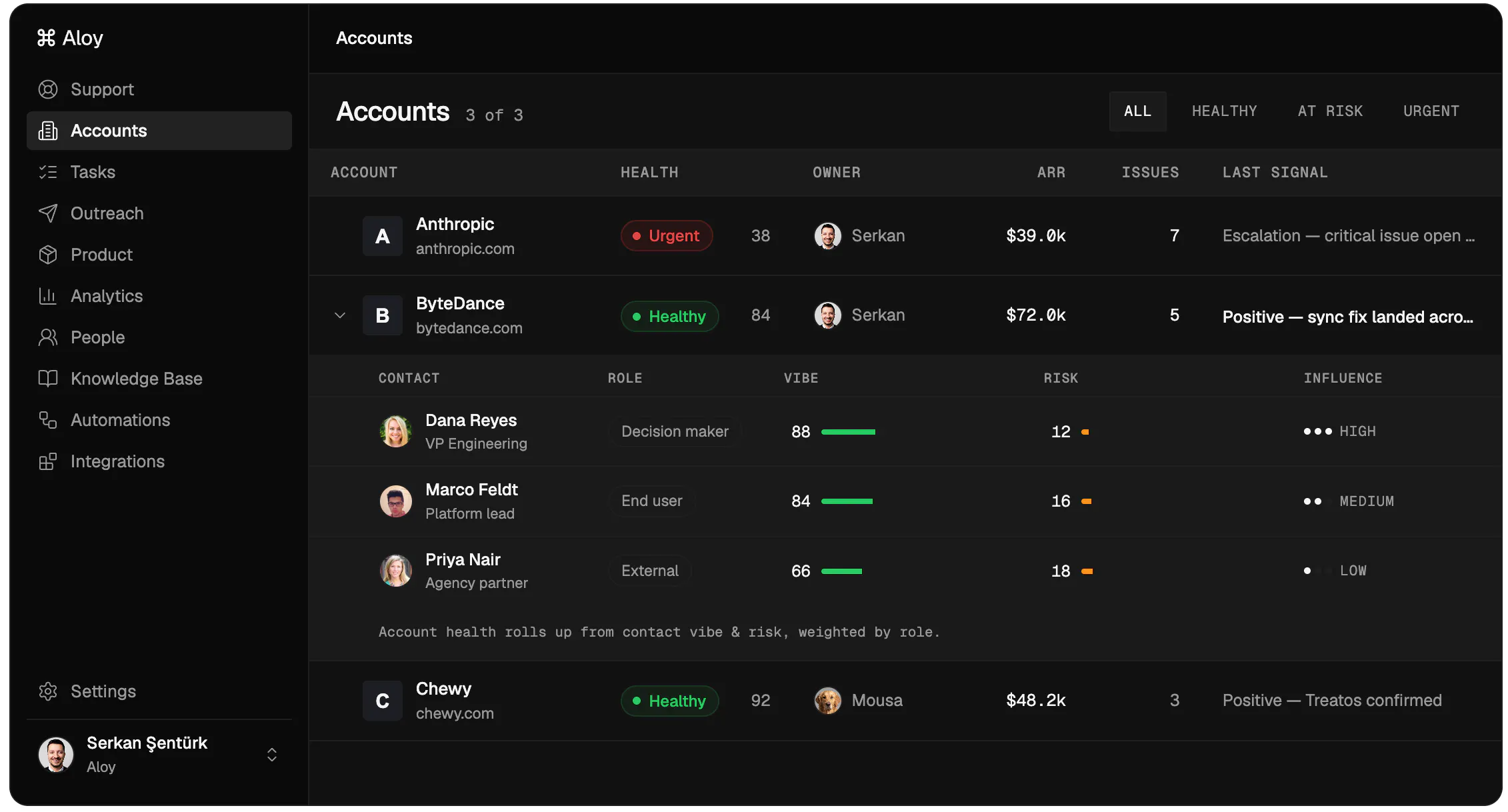This screenshot has height=812, width=1508.
Task: Click the Decision maker role pill
Action: pyautogui.click(x=675, y=431)
